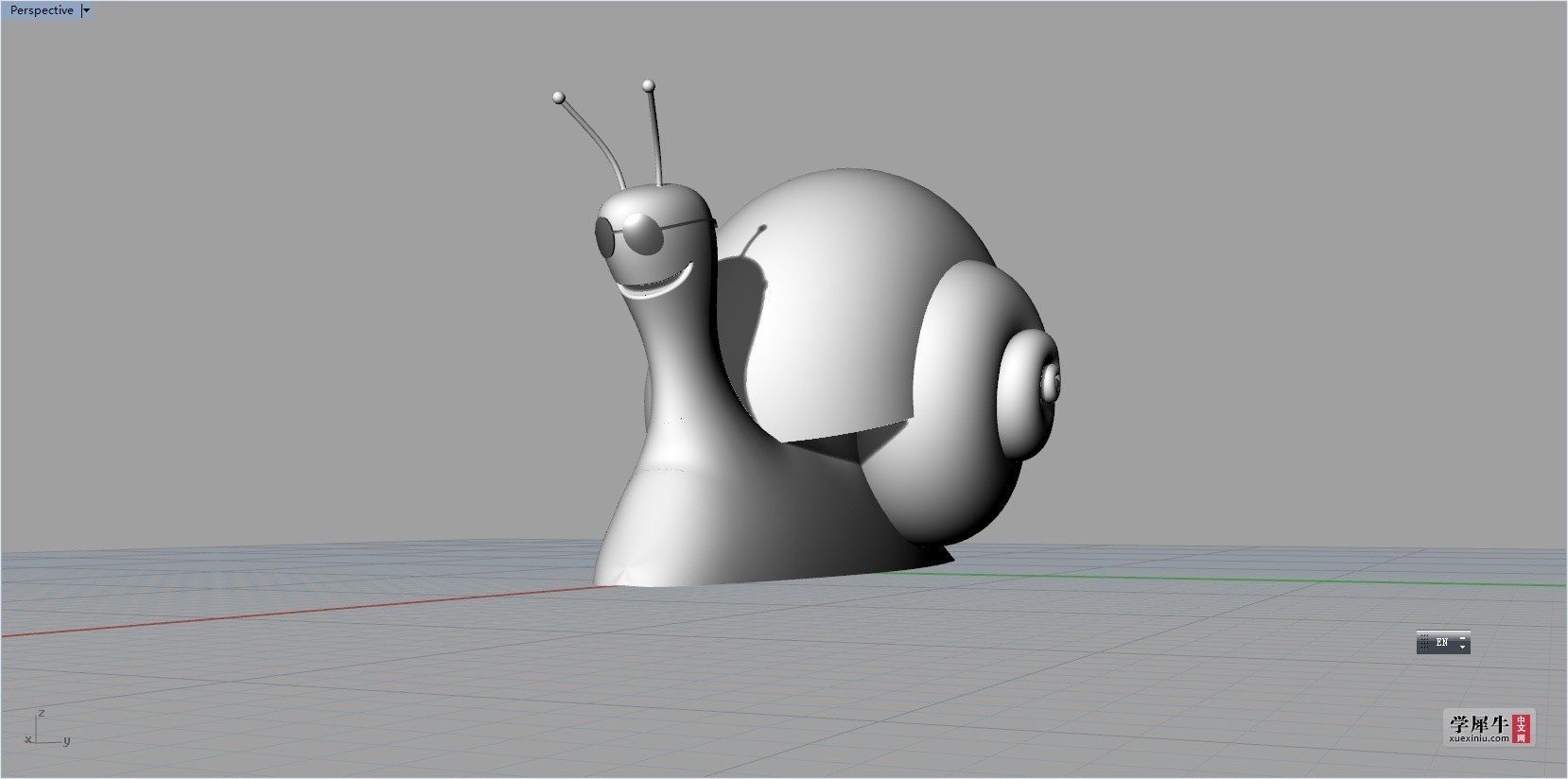The height and width of the screenshot is (779, 1568).
Task: Grab the language bar dotted grip handle
Action: (x=1424, y=642)
